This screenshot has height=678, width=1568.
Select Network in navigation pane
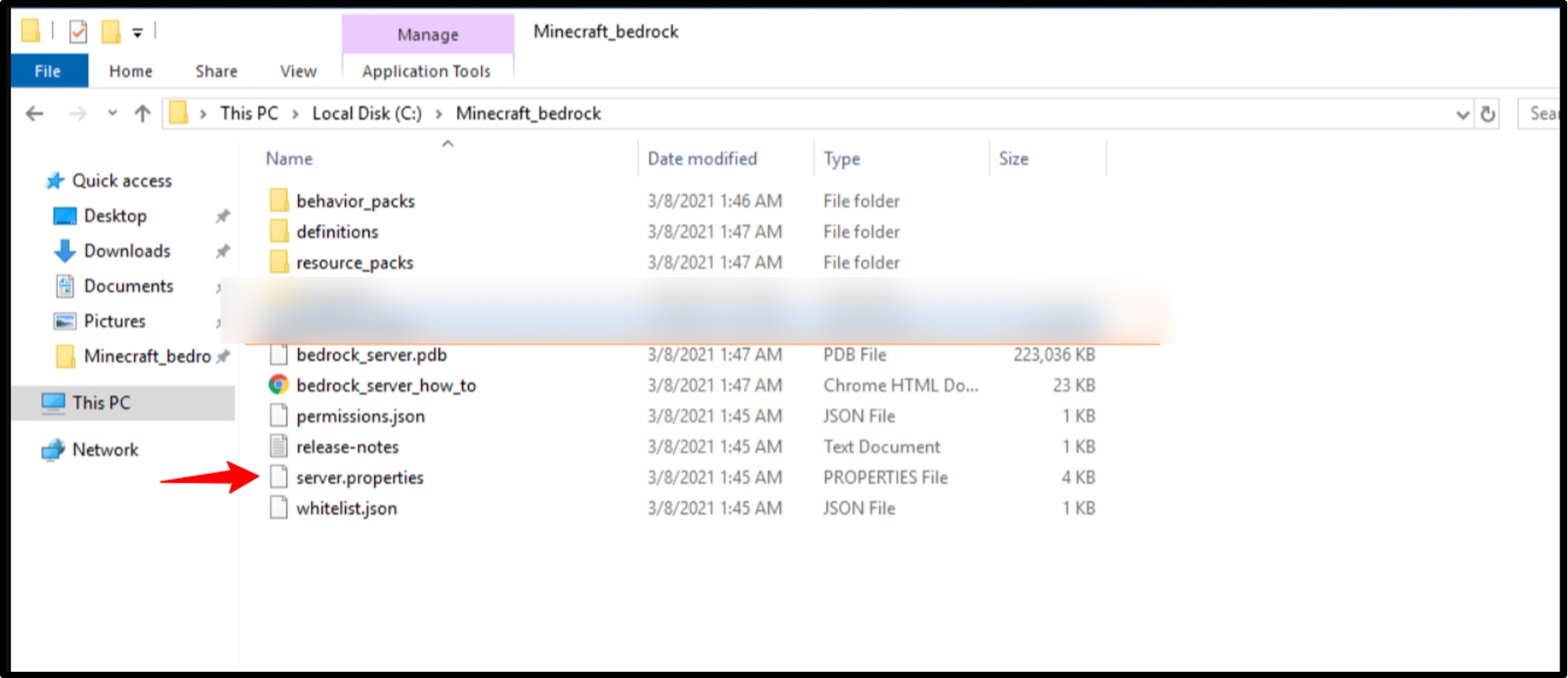[x=105, y=450]
